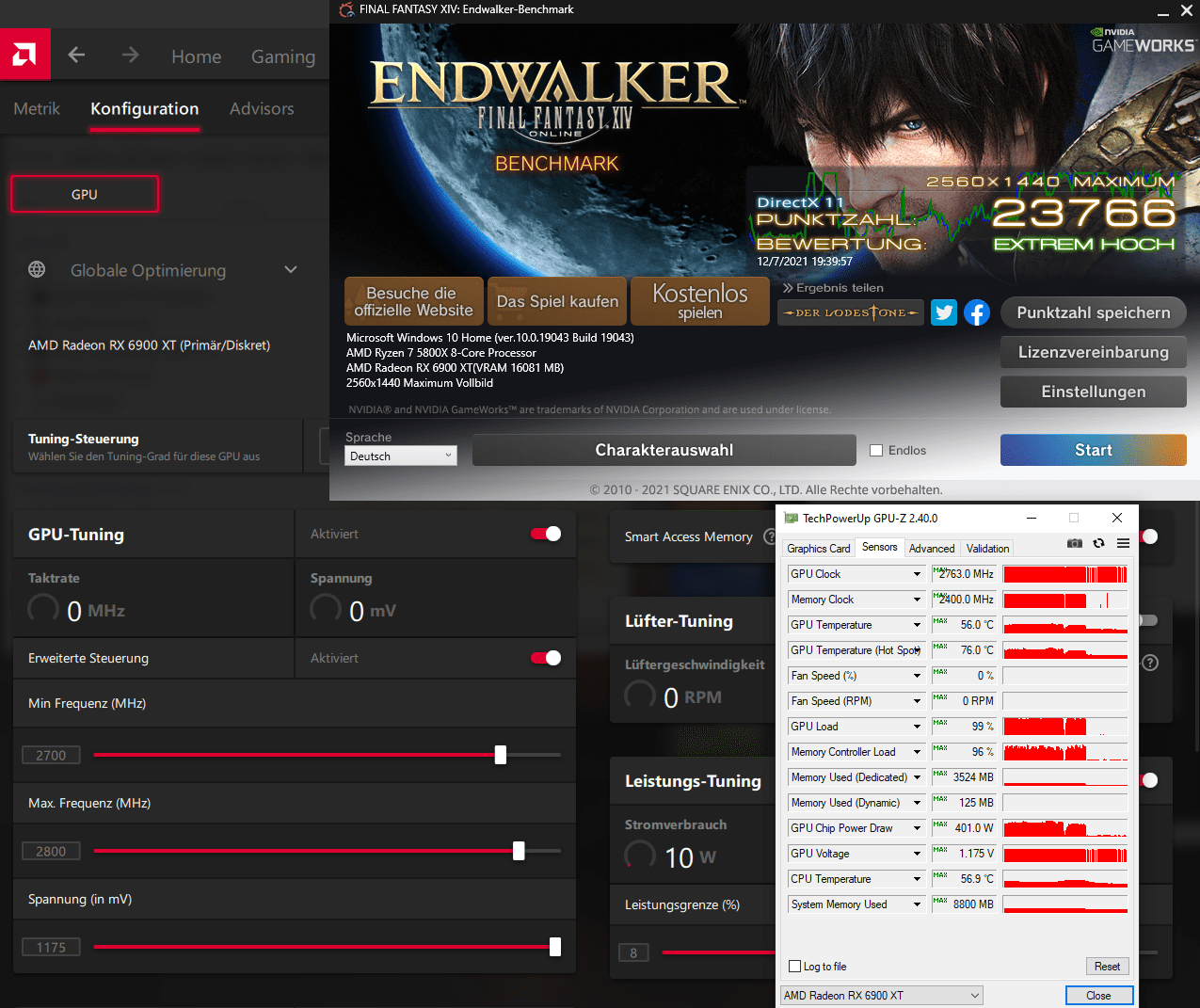Image resolution: width=1200 pixels, height=1008 pixels.
Task: Toggle the Erweiterte Steuerung switch
Action: coord(546,658)
